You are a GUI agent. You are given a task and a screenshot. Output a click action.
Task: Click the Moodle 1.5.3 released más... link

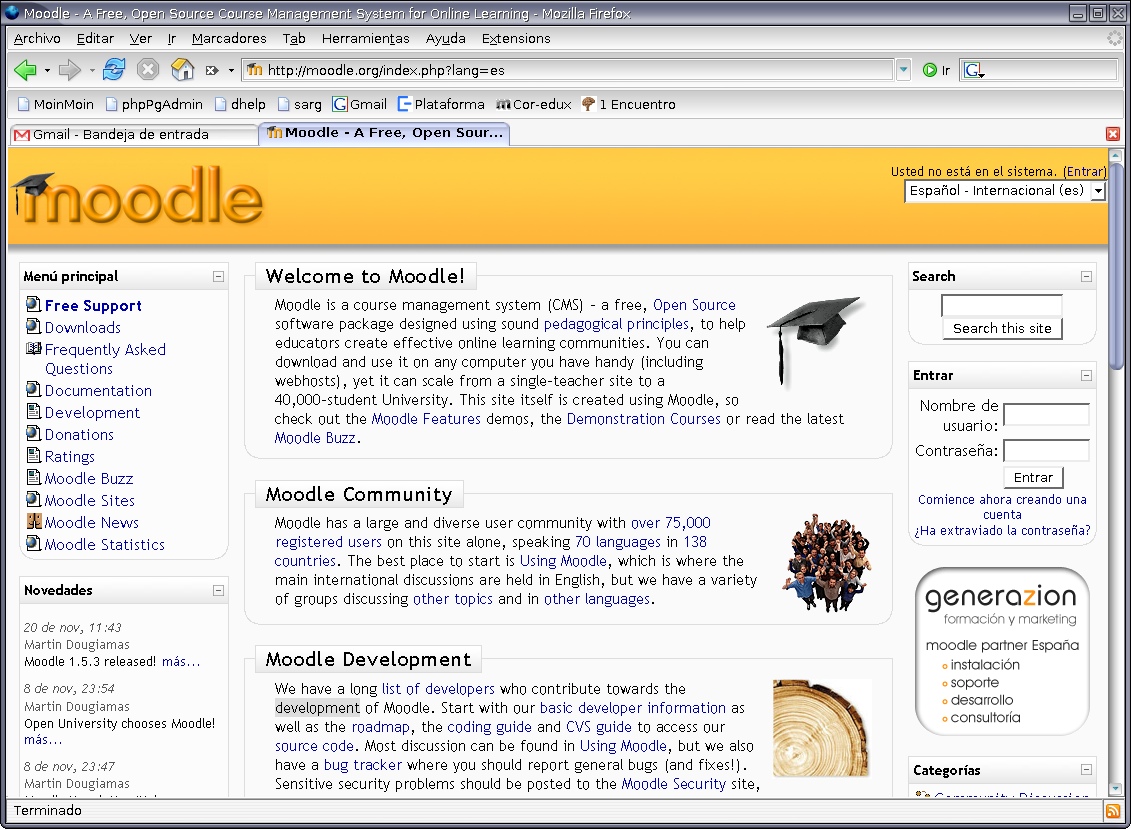pyautogui.click(x=180, y=662)
